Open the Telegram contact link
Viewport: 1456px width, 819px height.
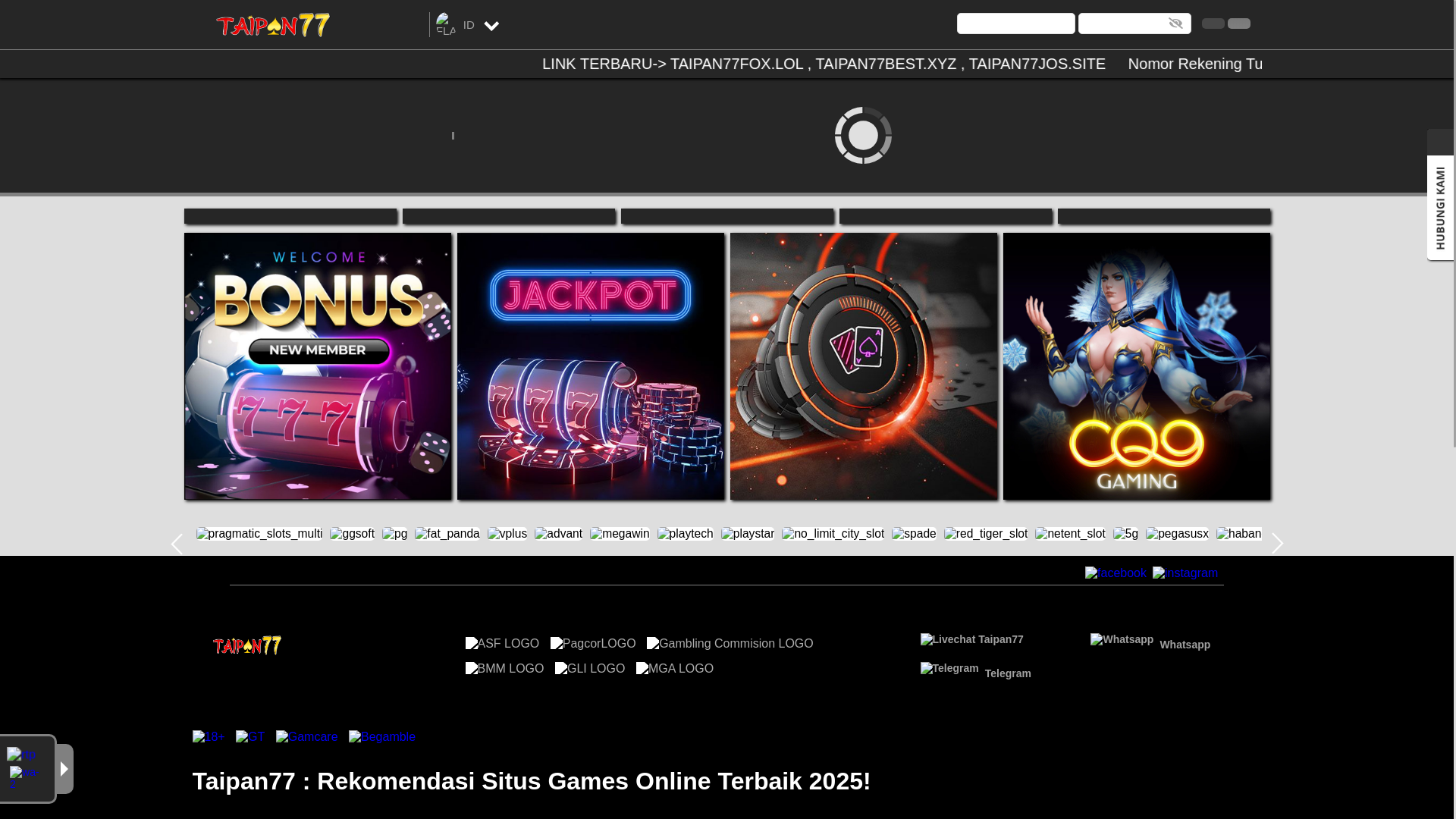point(975,670)
